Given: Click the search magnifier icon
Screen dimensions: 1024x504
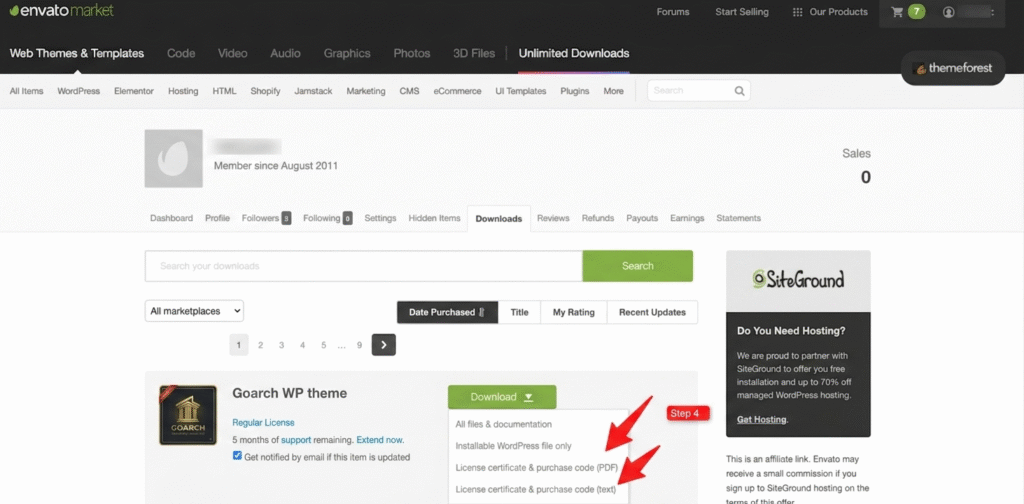Looking at the screenshot, I should coord(739,91).
